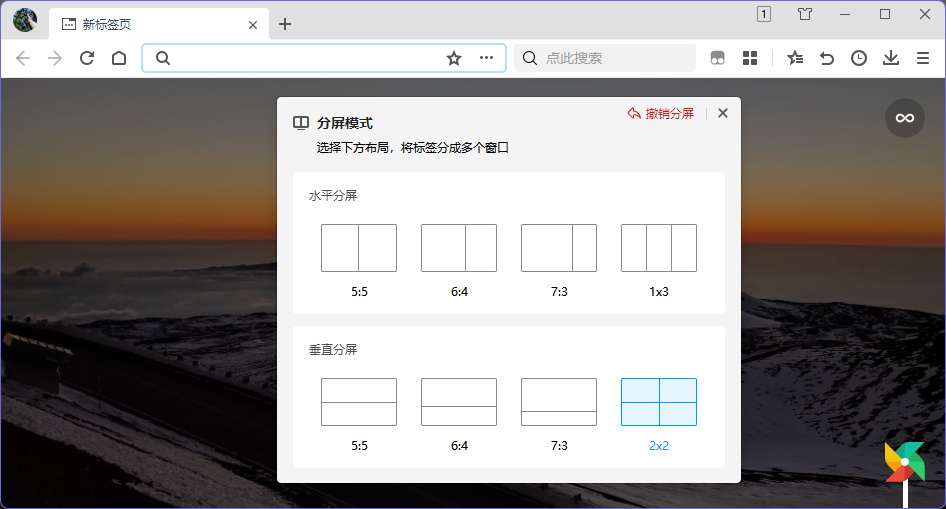
Task: Bookmark page with star icon
Action: click(x=454, y=58)
